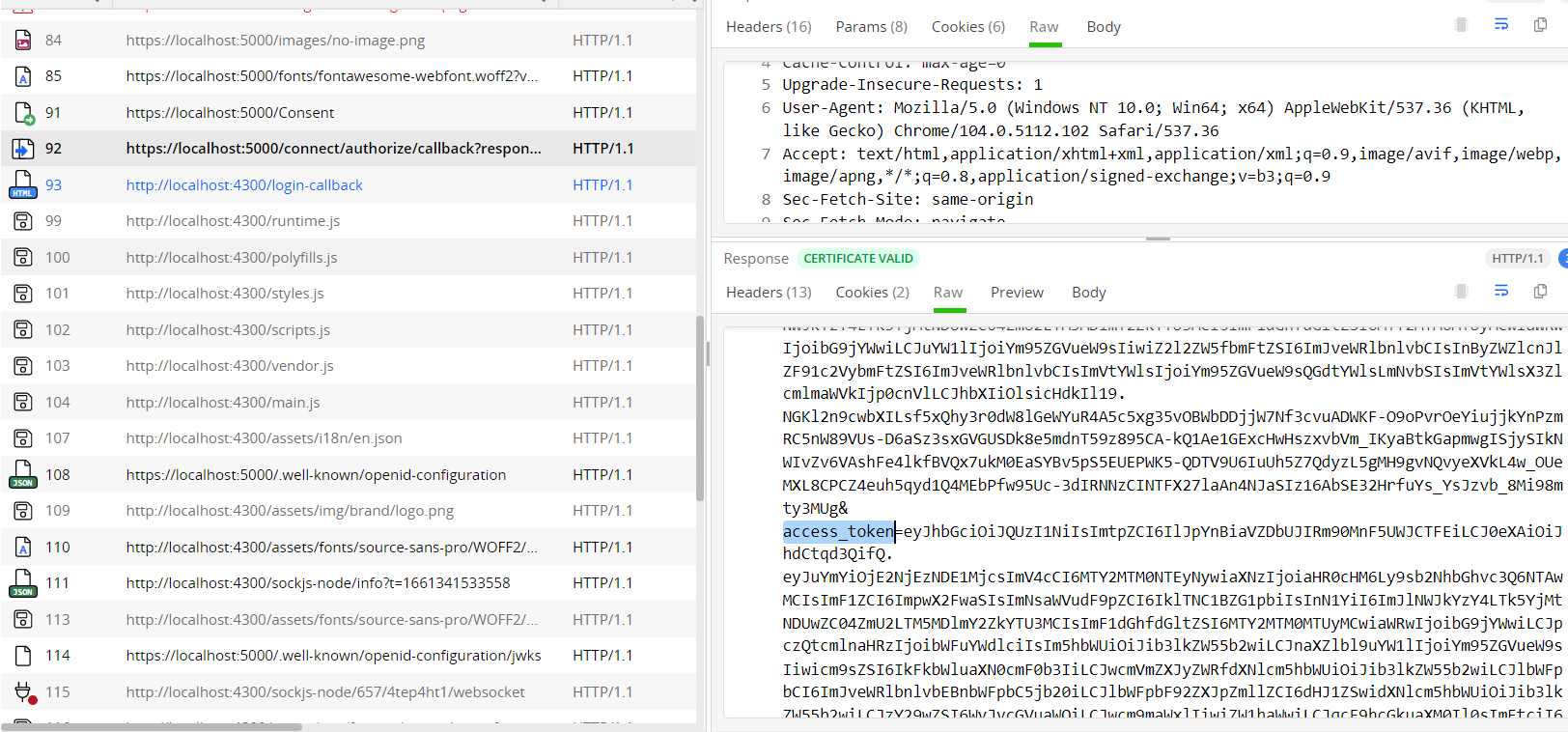Click the icon for session 104 main.js
The height and width of the screenshot is (732, 1568).
click(x=23, y=402)
